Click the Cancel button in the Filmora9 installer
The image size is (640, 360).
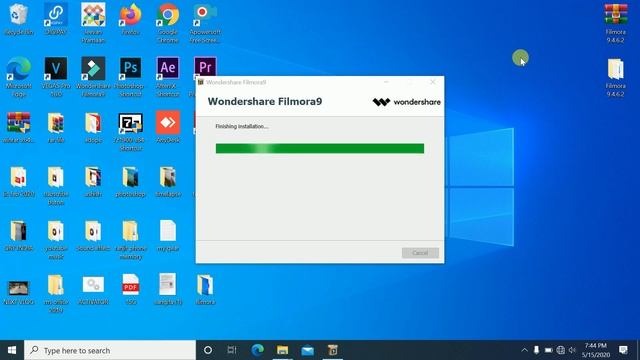(420, 253)
